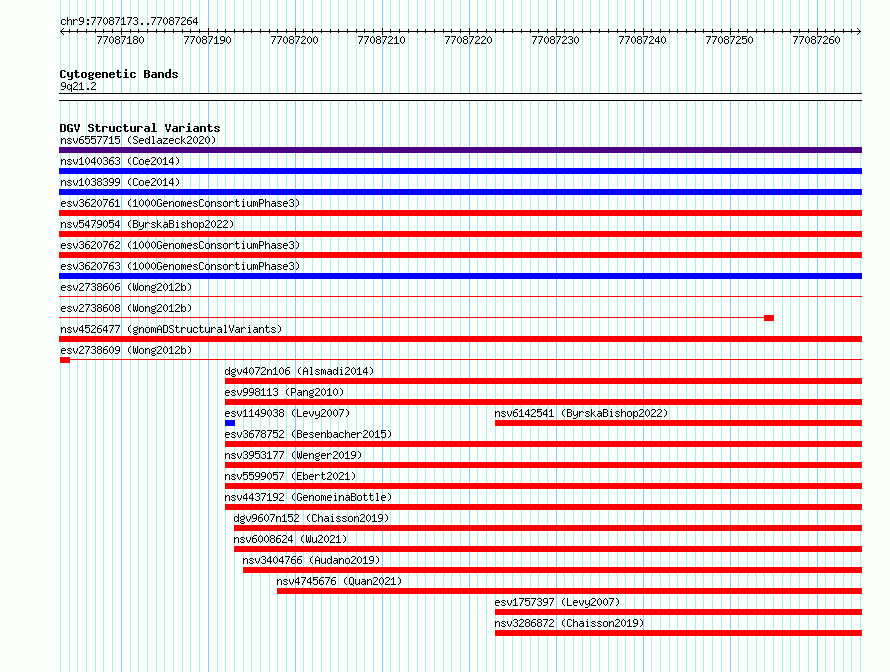Open esv3620762 (1000GenomesConsortiumPhase3) label
Viewport: 890px width, 672px height.
(x=180, y=245)
